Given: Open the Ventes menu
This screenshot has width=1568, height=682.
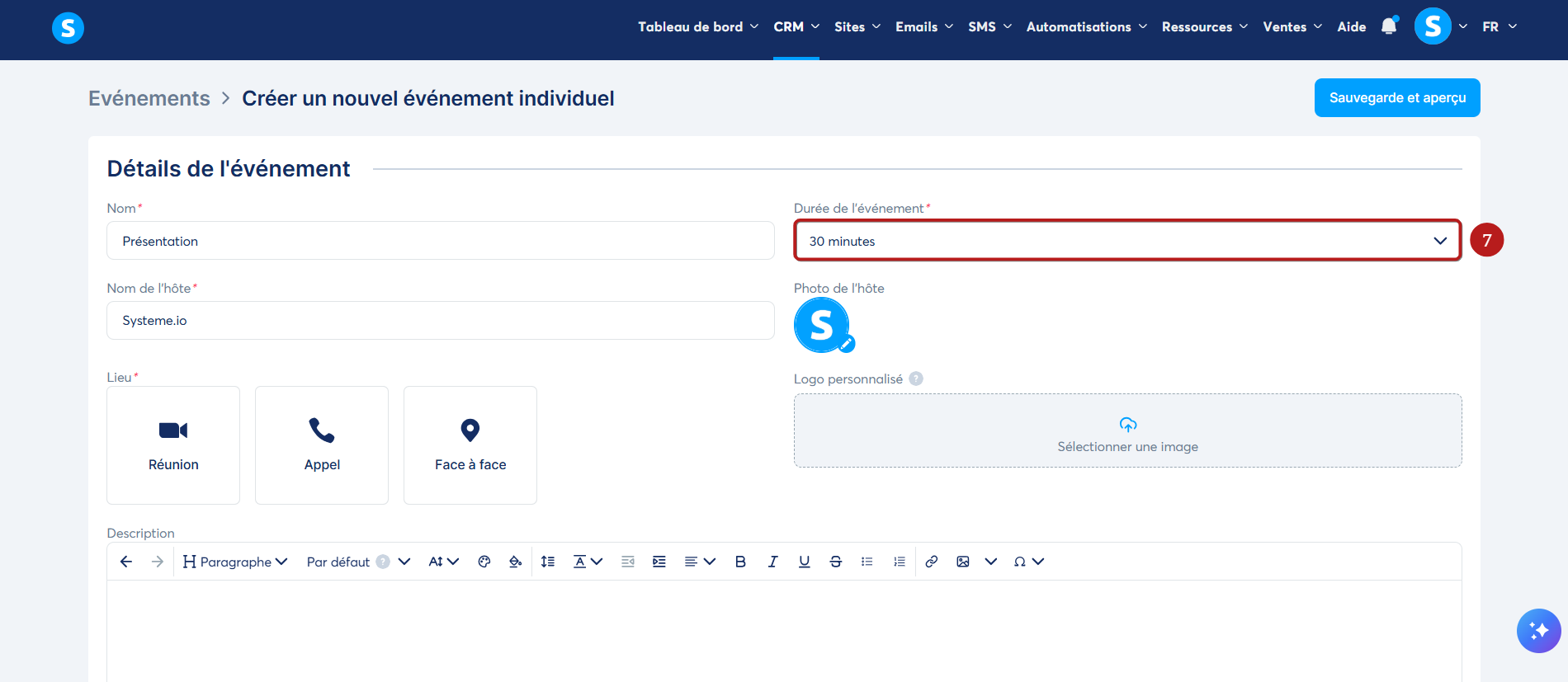Looking at the screenshot, I should [x=1292, y=26].
